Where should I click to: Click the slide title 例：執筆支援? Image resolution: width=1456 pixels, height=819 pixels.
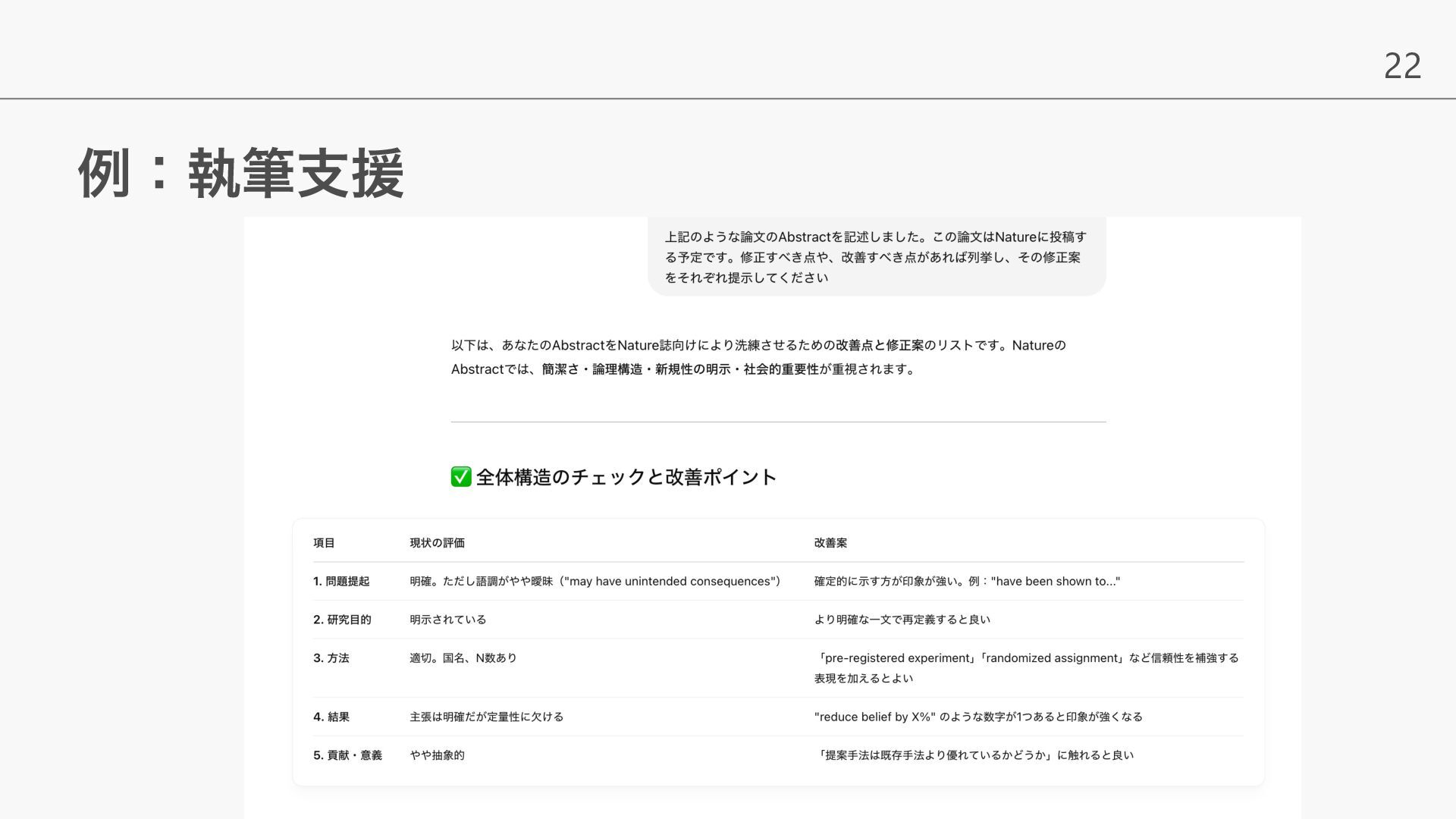tap(241, 174)
